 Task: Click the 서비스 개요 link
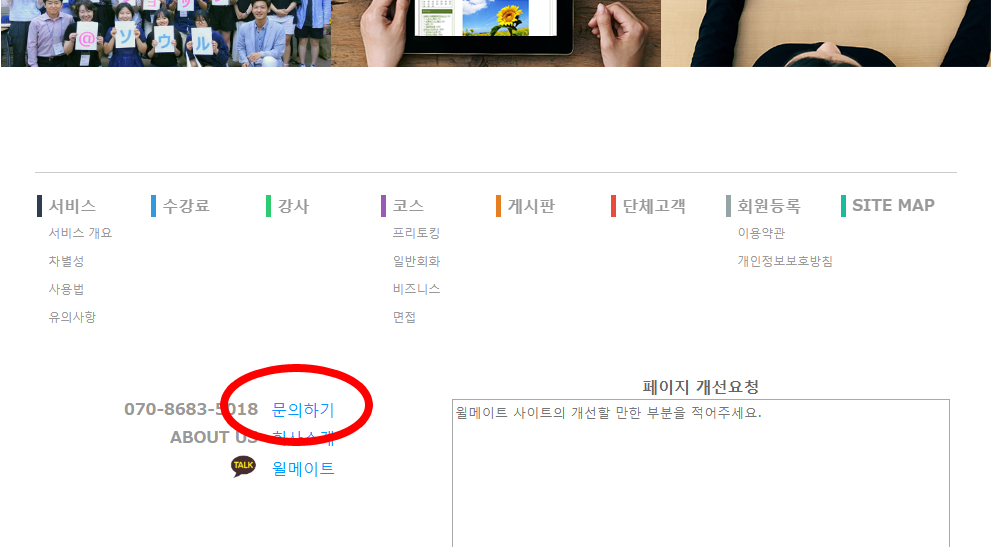(81, 233)
